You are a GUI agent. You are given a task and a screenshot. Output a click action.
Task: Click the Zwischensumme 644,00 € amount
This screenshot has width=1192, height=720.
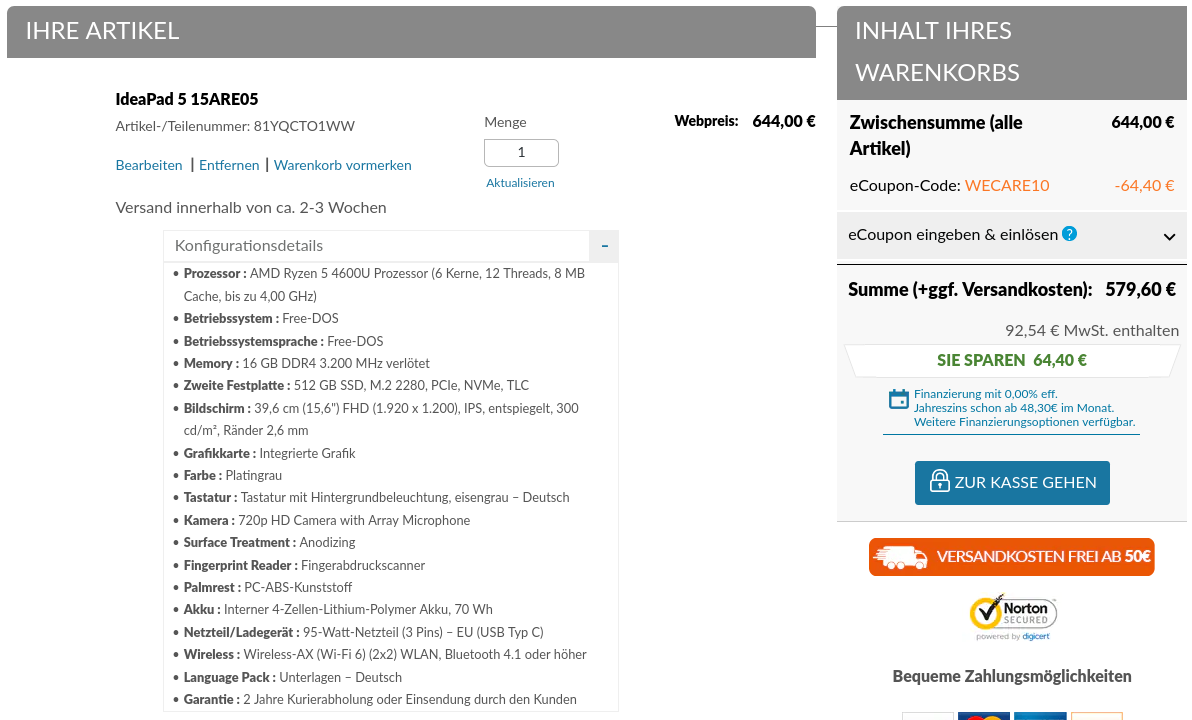pos(1143,122)
